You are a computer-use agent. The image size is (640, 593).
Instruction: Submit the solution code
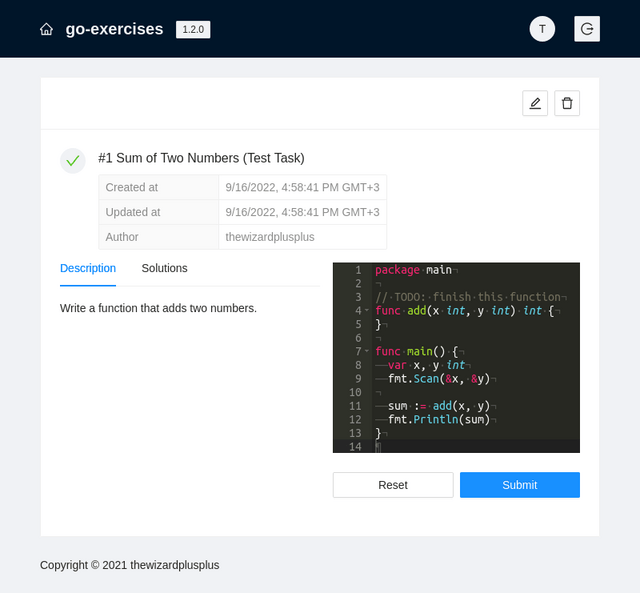pyautogui.click(x=520, y=485)
